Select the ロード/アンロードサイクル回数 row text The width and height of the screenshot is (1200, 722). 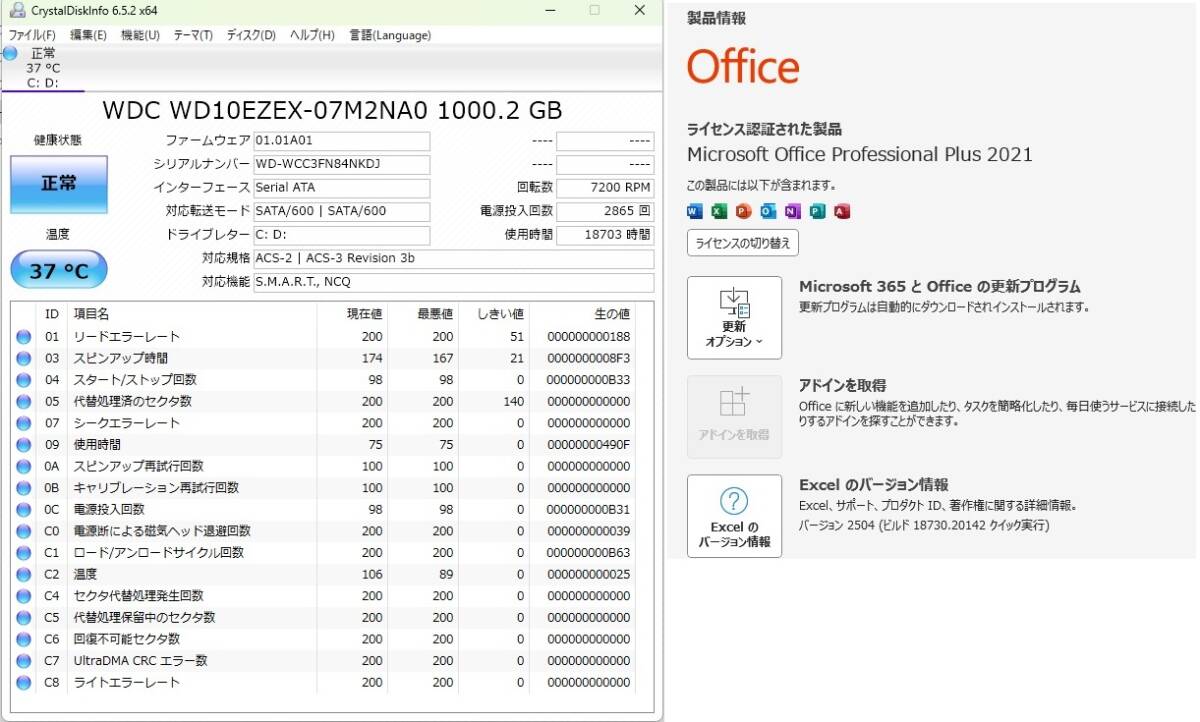coord(159,553)
